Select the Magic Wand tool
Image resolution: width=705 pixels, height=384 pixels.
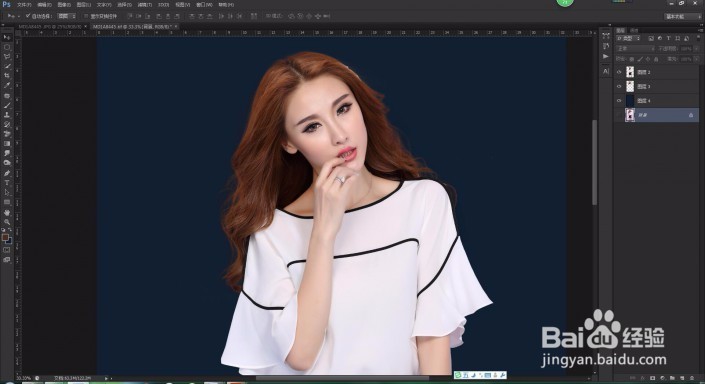(7, 66)
